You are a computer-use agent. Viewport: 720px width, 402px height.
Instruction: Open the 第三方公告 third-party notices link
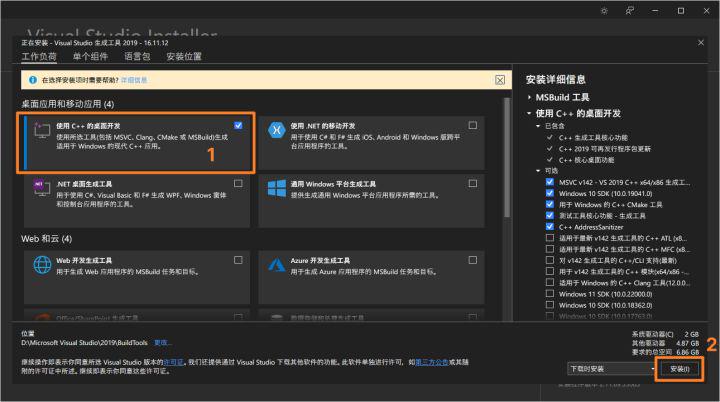[x=432, y=362]
